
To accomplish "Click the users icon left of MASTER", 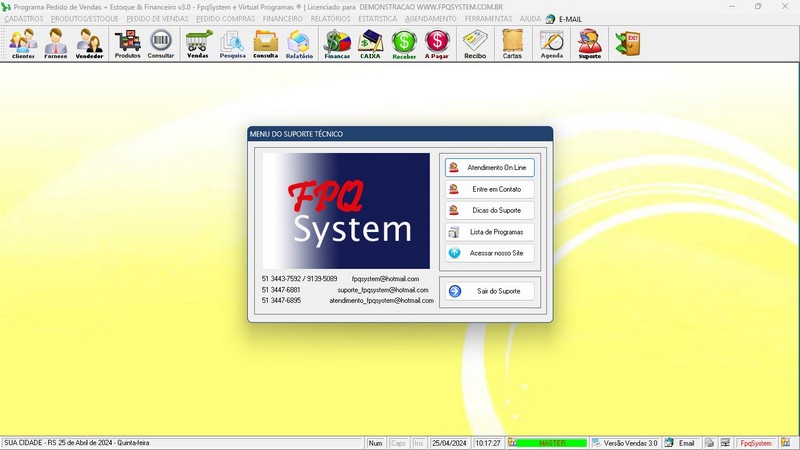I will pyautogui.click(x=512, y=443).
